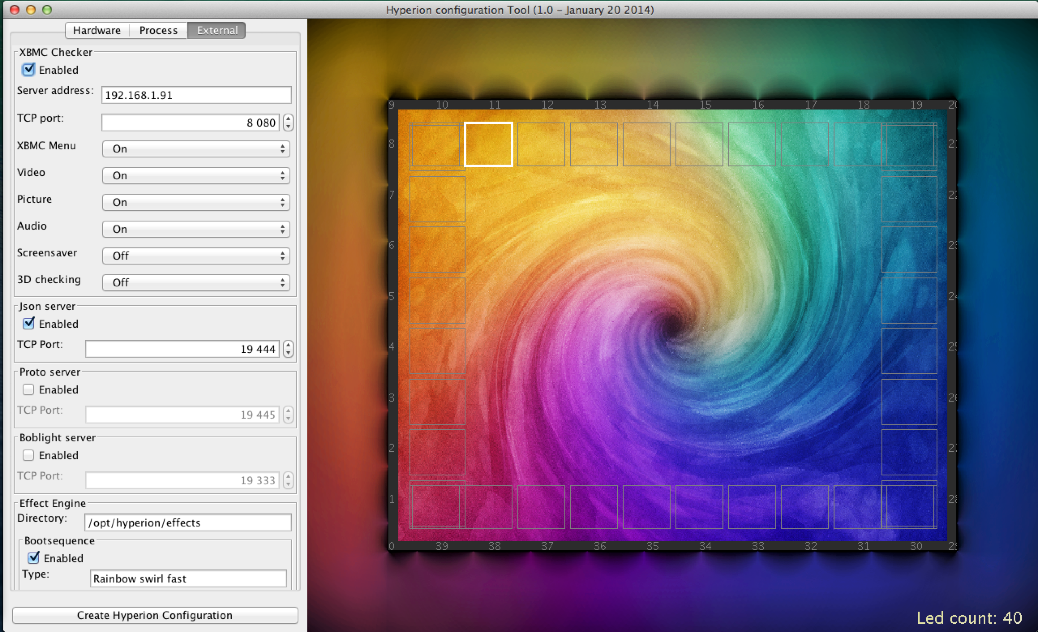
Task: Enable the Proto server checkbox
Action: click(28, 390)
